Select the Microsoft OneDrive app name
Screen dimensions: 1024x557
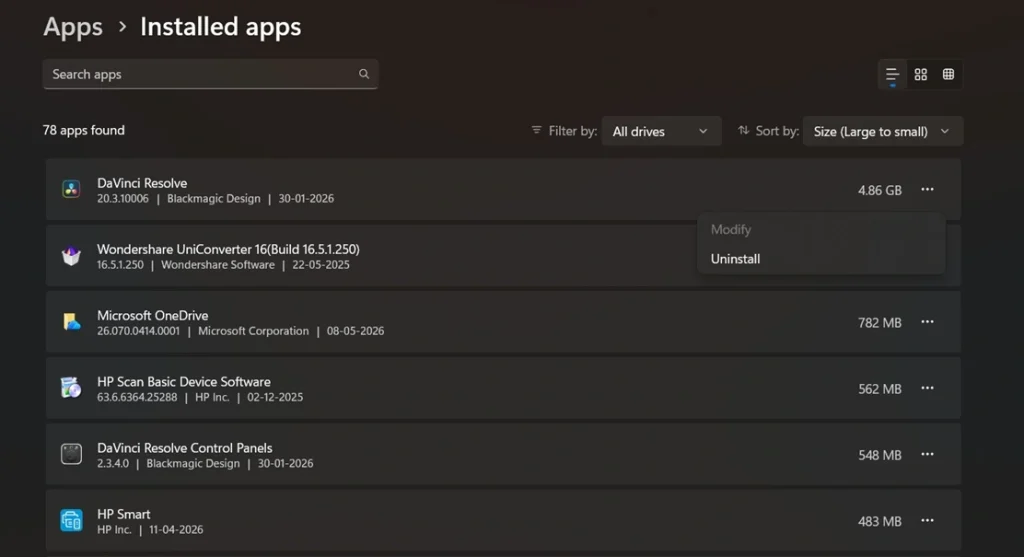click(152, 315)
